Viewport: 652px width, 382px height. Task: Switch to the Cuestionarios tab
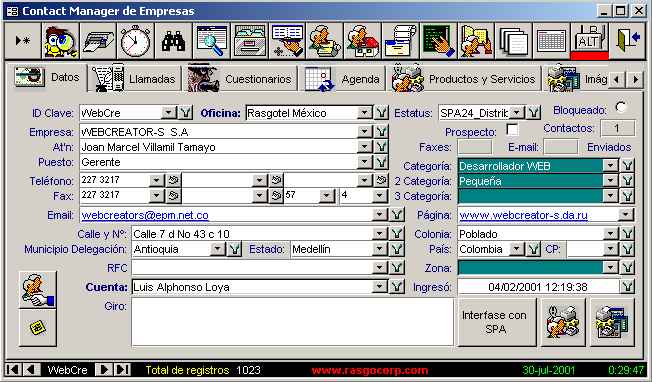click(240, 79)
